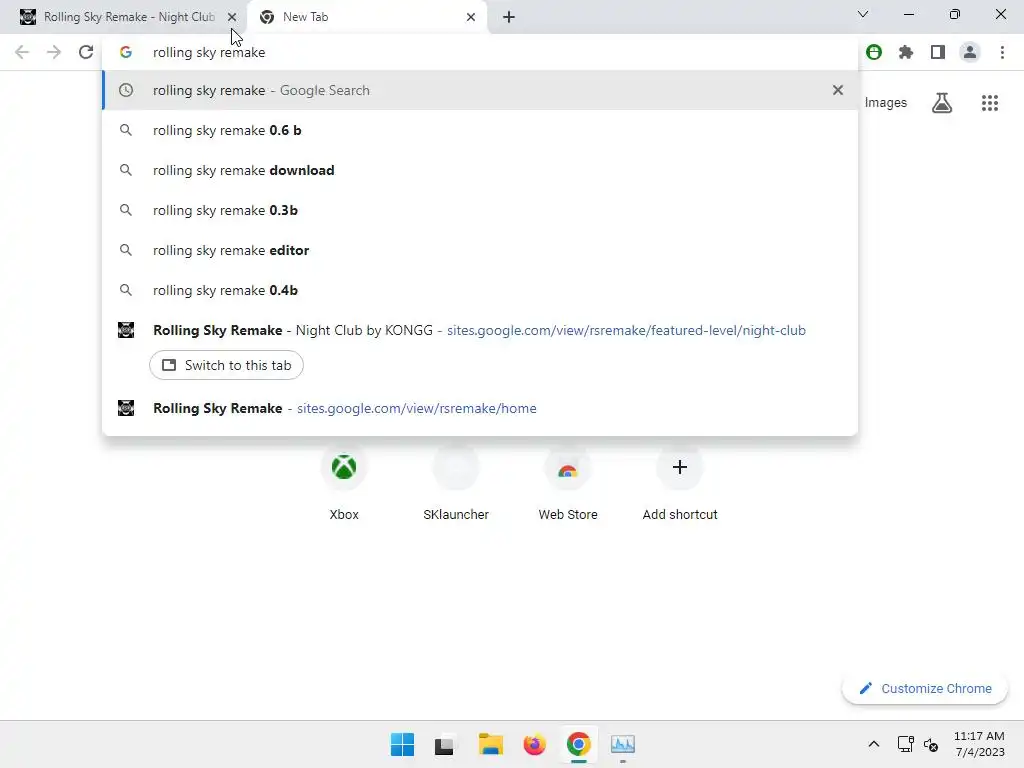1024x768 pixels.
Task: Choose 'rolling sky remake - Google Search' suggestion
Action: (x=480, y=90)
